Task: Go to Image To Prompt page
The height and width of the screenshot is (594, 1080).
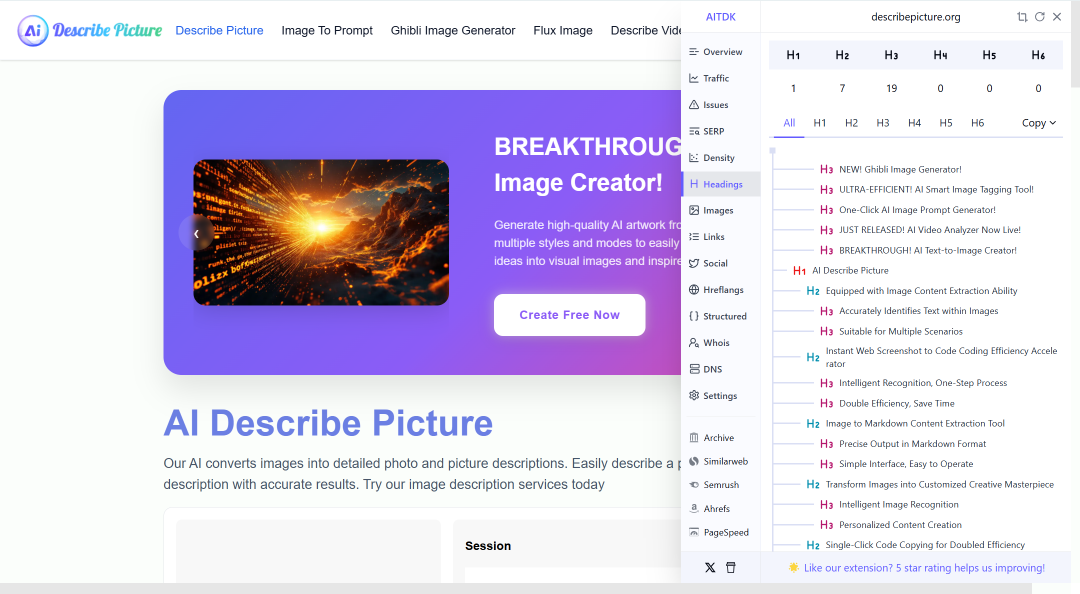Action: click(327, 30)
